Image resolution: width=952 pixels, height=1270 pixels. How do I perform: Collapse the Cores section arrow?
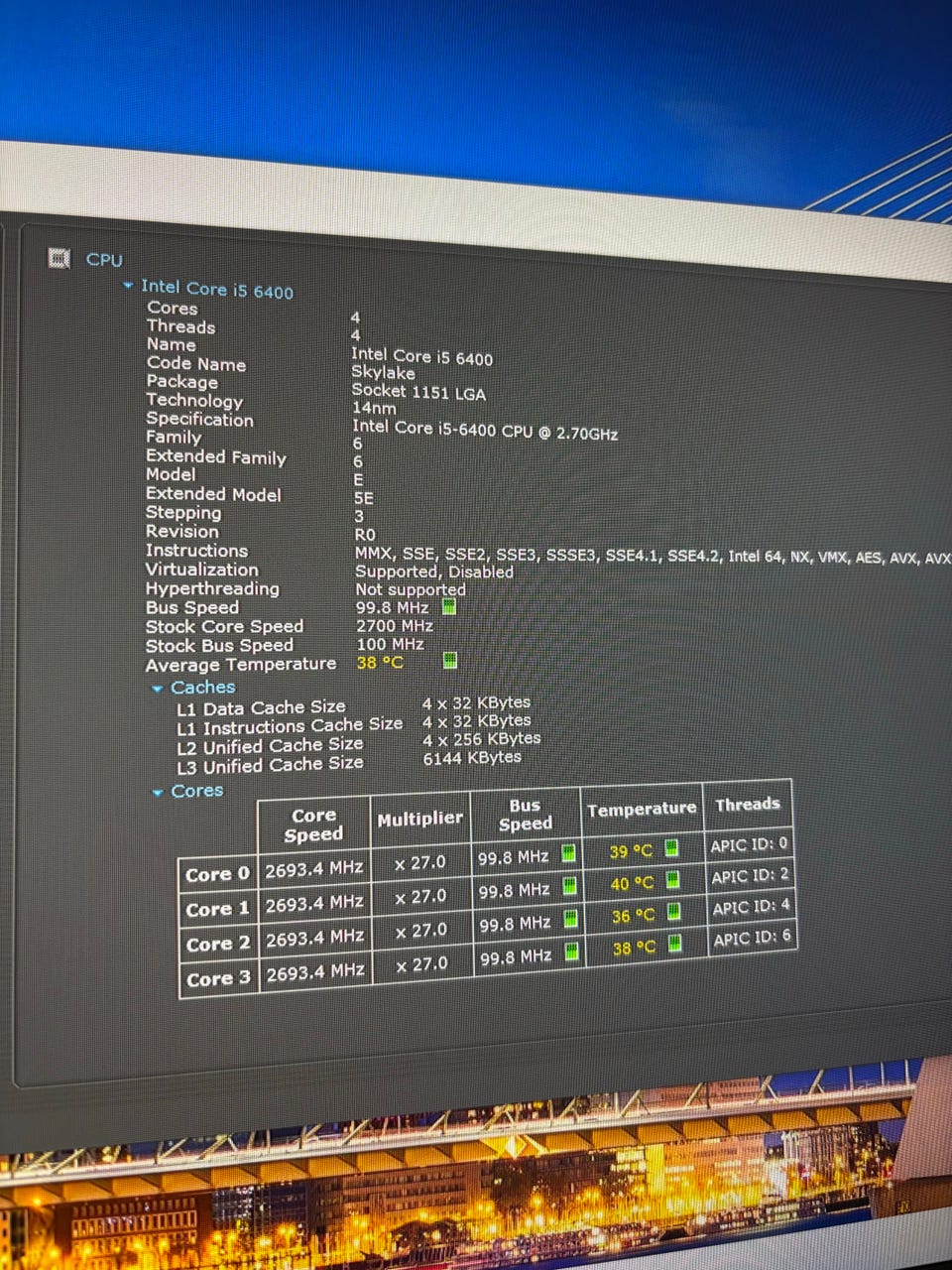[x=158, y=793]
